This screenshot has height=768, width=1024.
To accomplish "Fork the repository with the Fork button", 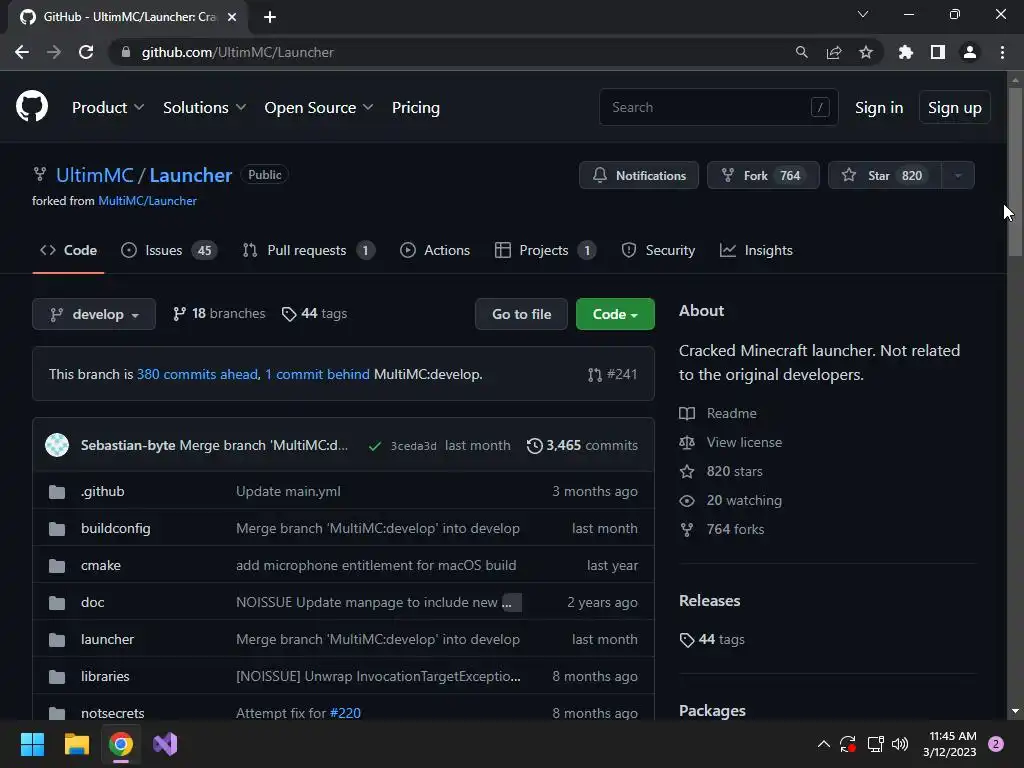I will [x=763, y=175].
